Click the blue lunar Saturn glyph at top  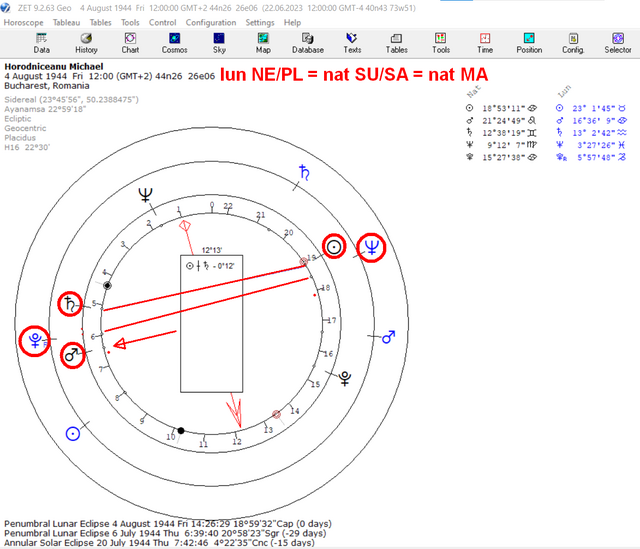click(304, 172)
